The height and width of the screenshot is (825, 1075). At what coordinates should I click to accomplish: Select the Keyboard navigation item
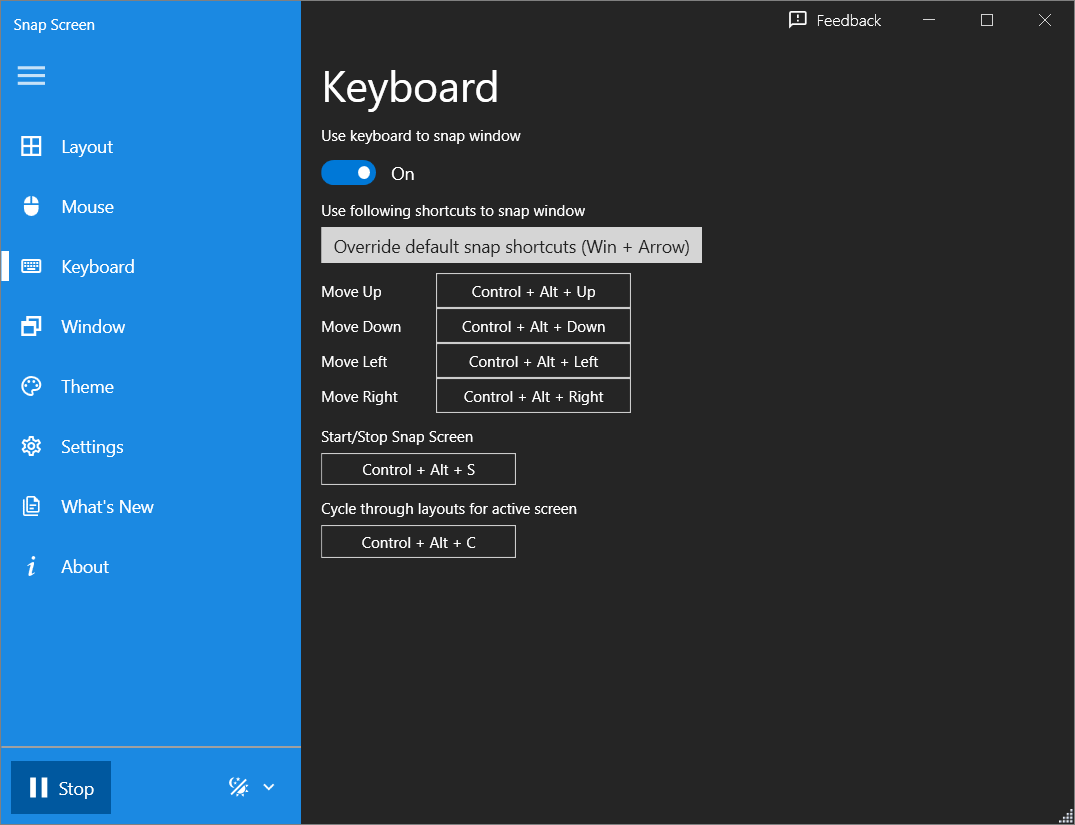click(151, 266)
